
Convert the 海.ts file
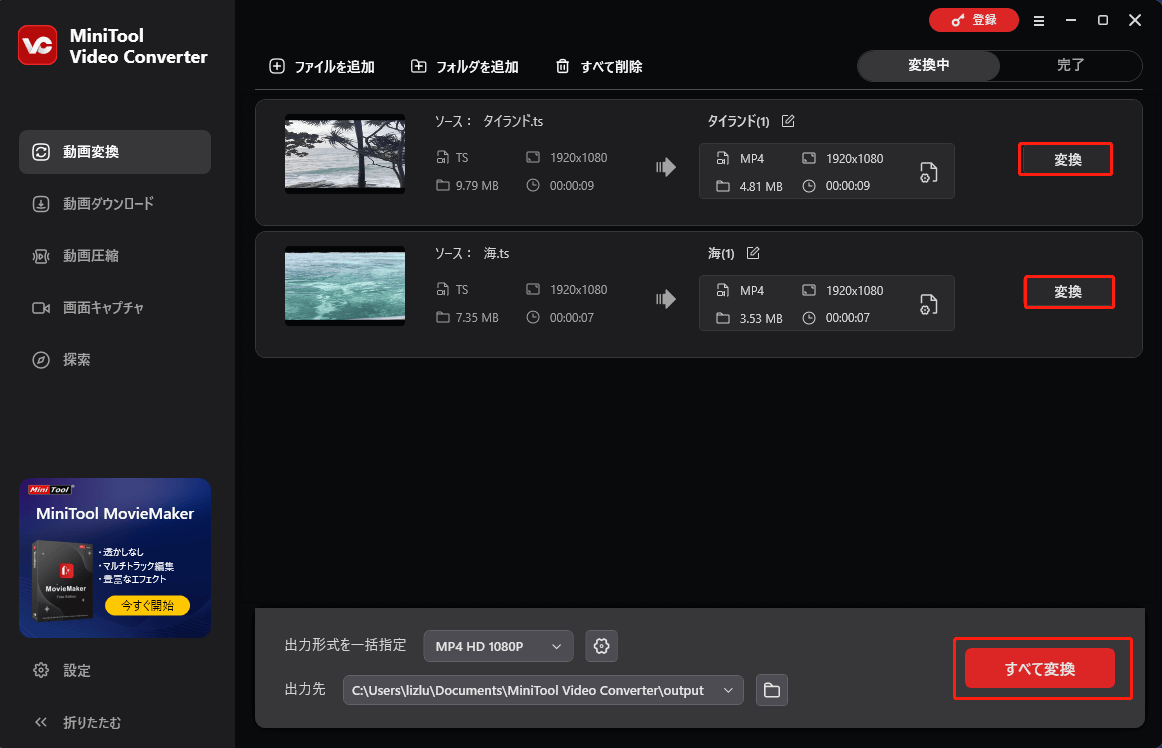click(1069, 292)
